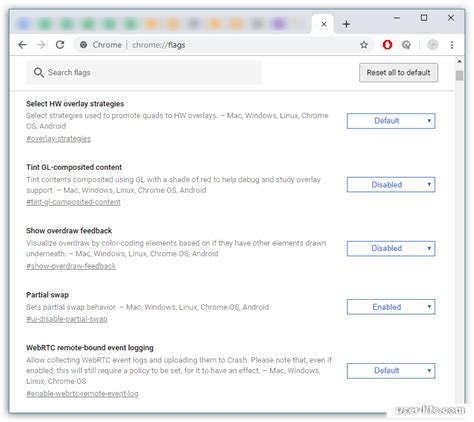474x422 pixels.
Task: Reload the page with the refresh icon
Action: pyautogui.click(x=60, y=45)
